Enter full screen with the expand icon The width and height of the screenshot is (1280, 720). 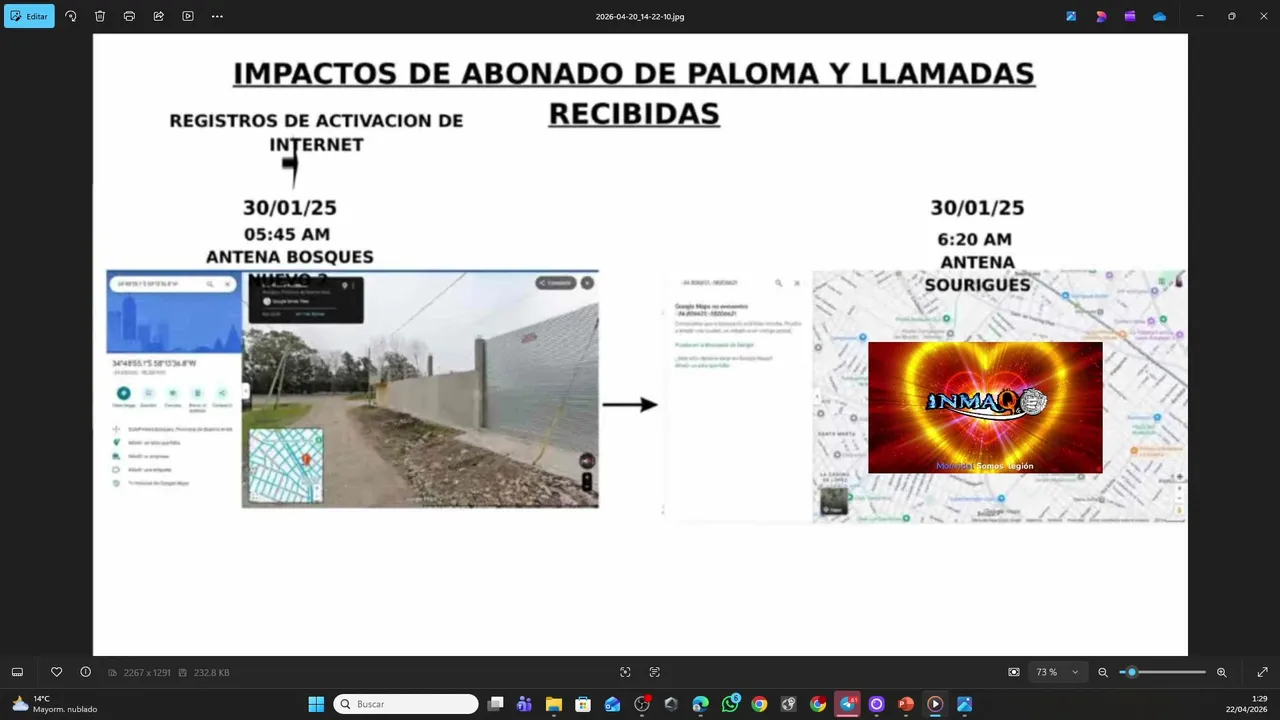pos(1262,672)
